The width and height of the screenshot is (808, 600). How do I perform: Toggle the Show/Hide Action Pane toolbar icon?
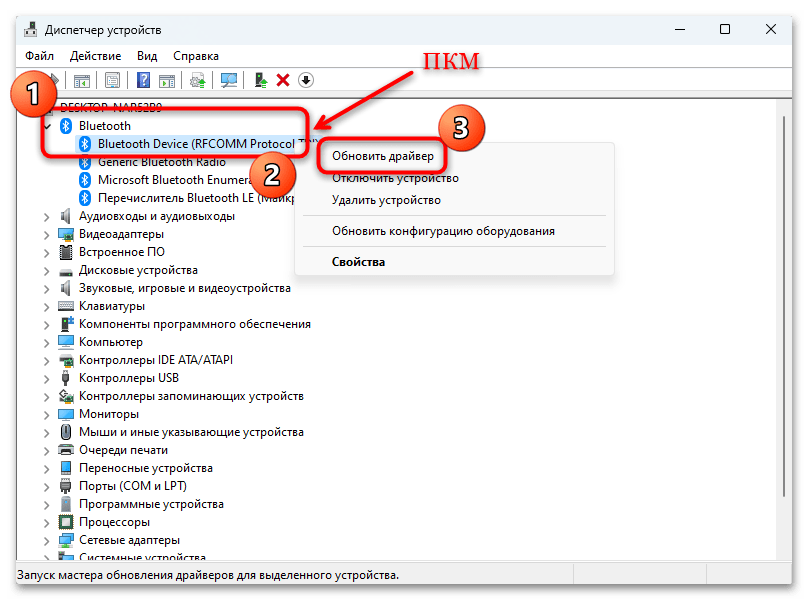coord(167,80)
